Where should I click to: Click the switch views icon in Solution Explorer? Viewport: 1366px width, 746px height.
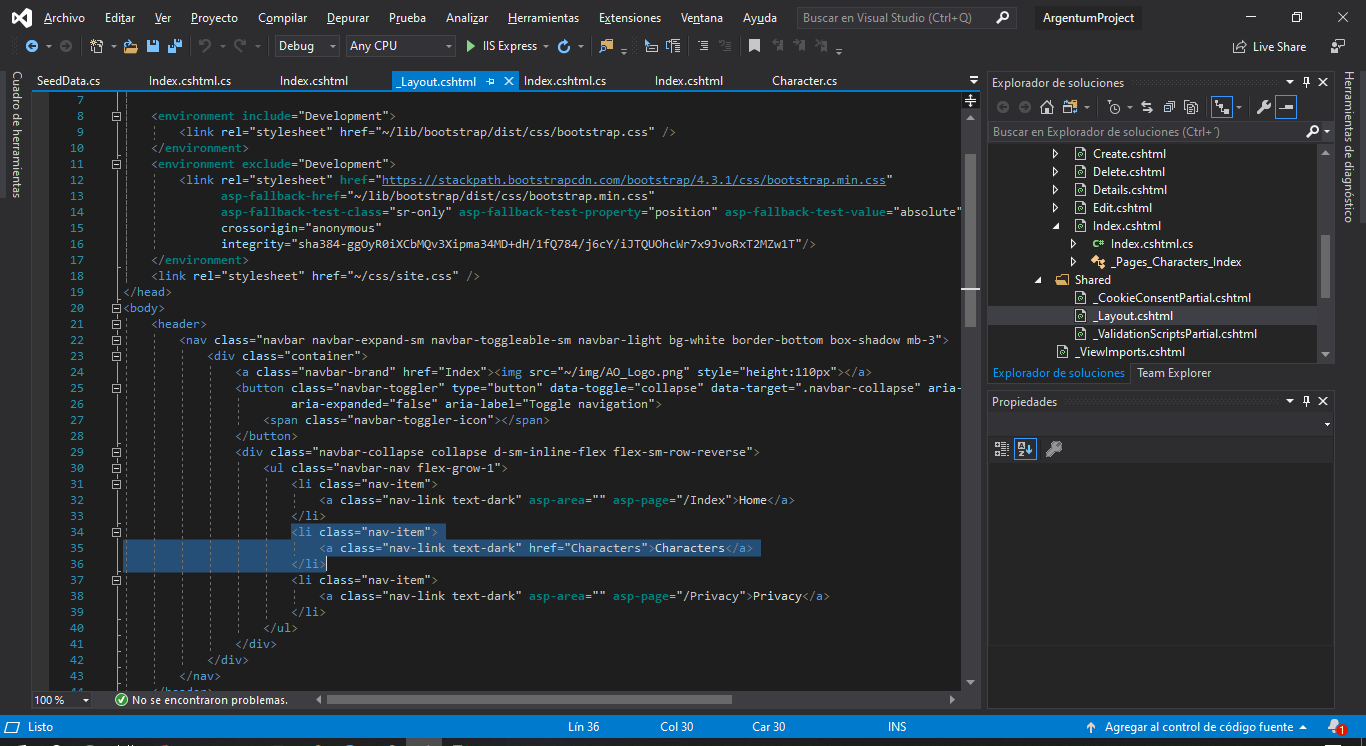(1070, 107)
